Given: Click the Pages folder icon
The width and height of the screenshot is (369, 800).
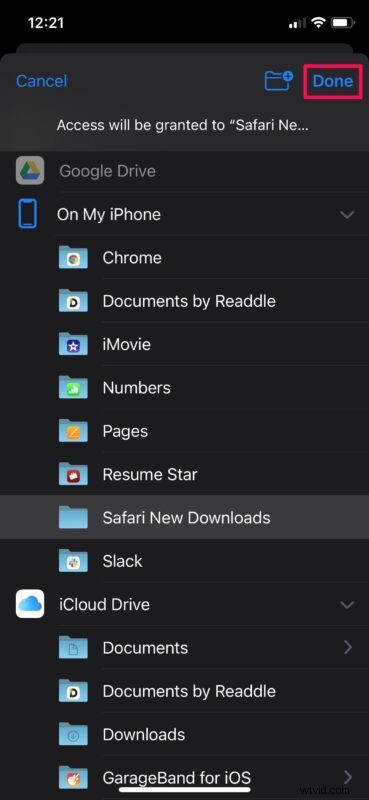Looking at the screenshot, I should point(73,431).
